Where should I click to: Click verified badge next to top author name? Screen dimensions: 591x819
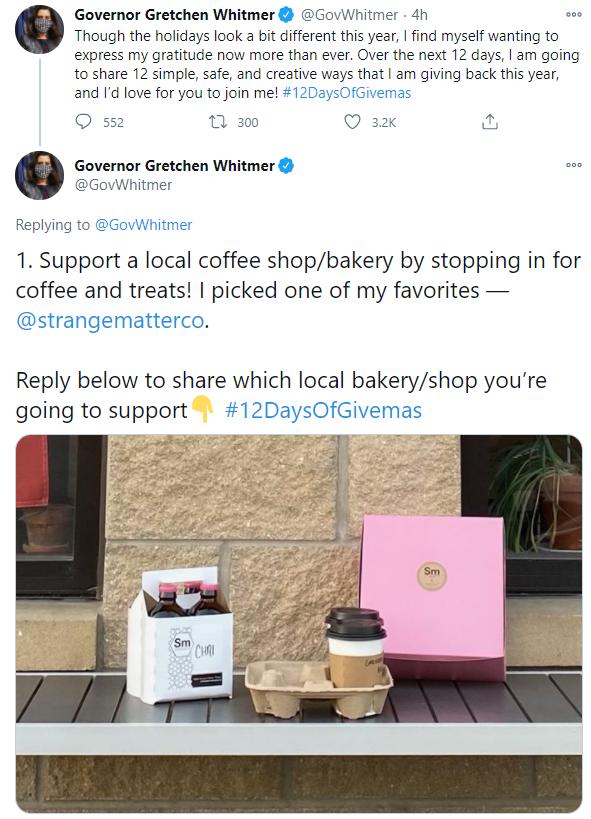click(x=286, y=15)
